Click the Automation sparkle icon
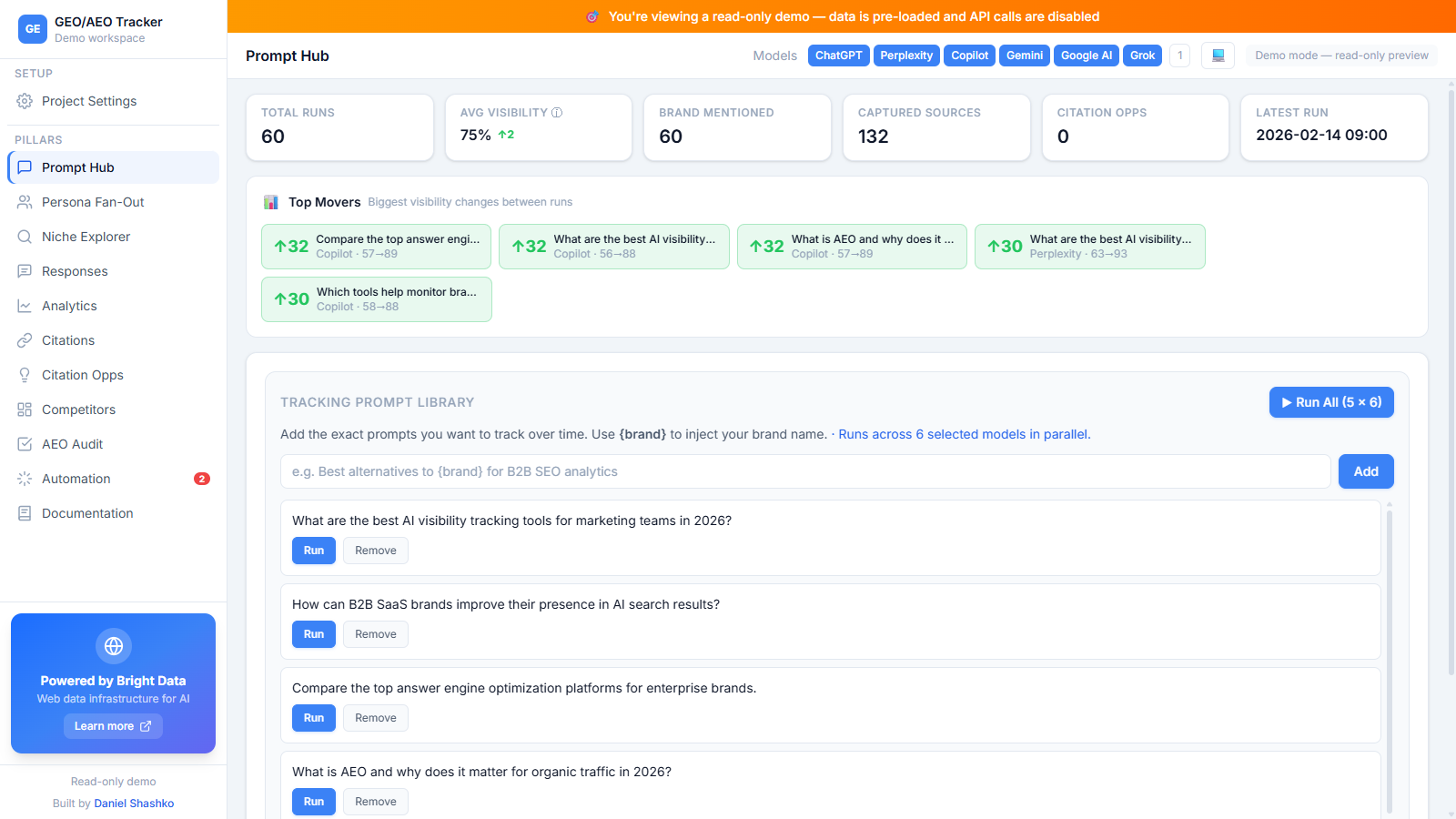Viewport: 1456px width, 819px height. point(25,479)
